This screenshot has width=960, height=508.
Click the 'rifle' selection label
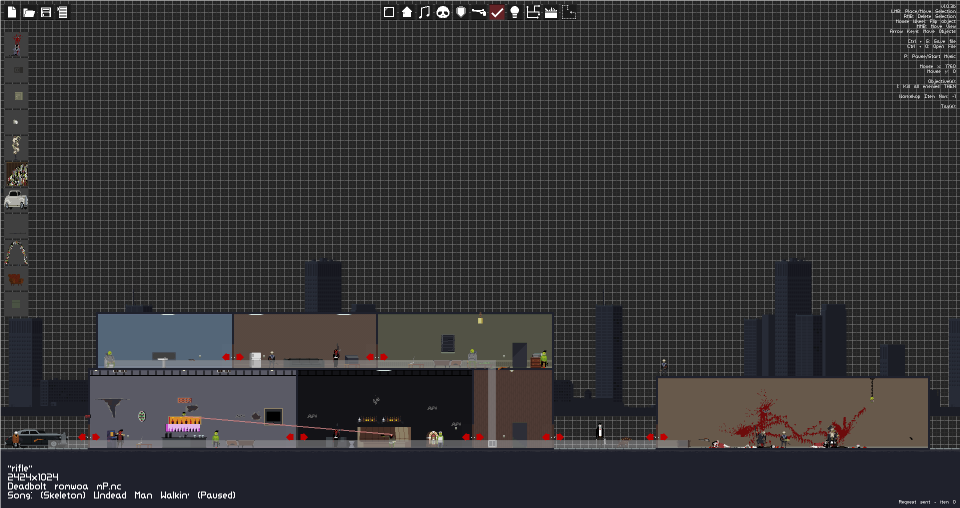coord(20,469)
